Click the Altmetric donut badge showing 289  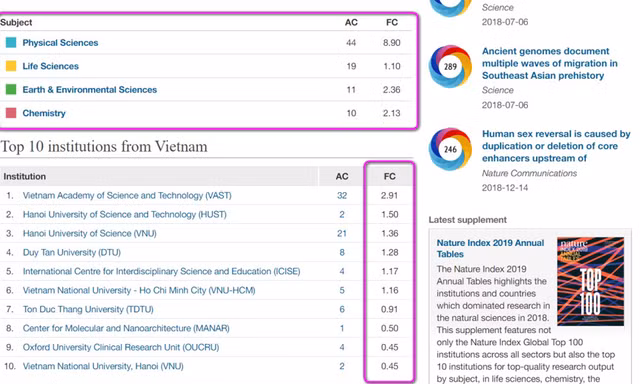point(450,67)
